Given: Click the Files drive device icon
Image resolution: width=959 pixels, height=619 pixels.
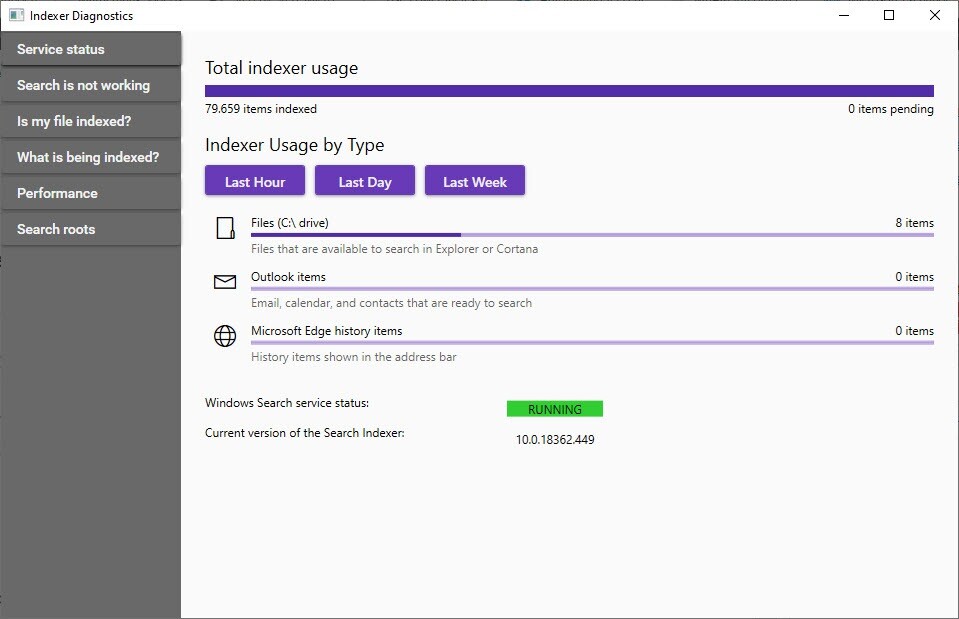Looking at the screenshot, I should (x=225, y=228).
